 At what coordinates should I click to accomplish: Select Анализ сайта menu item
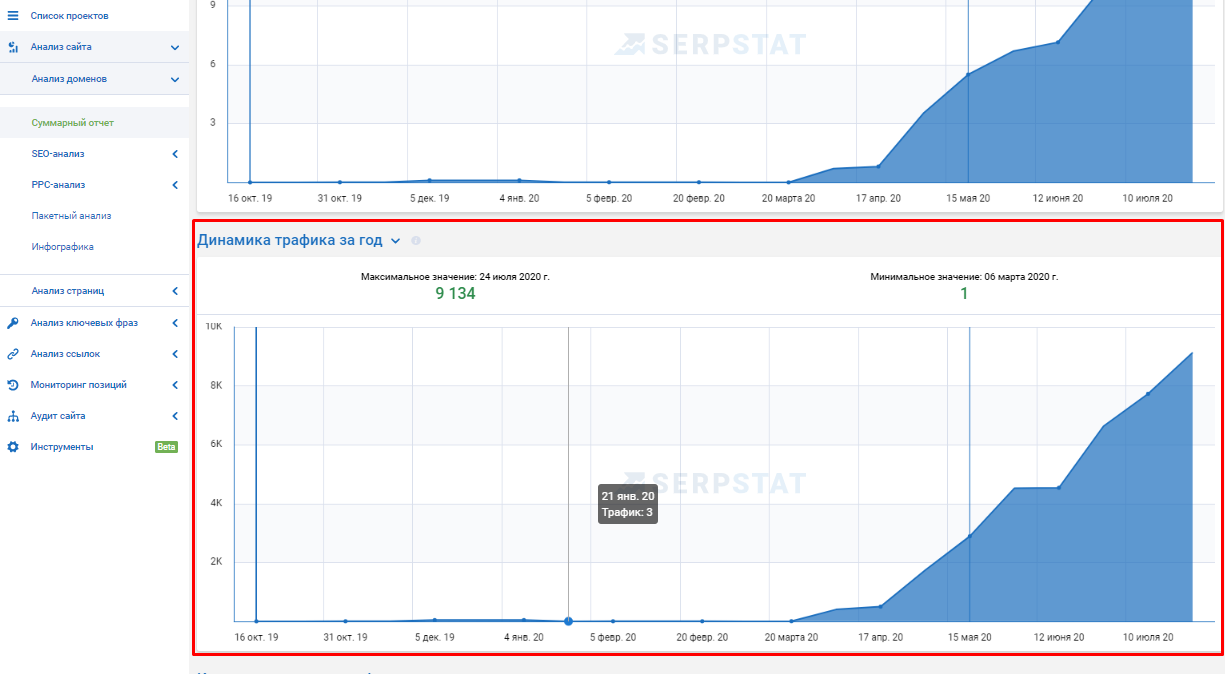[x=61, y=47]
